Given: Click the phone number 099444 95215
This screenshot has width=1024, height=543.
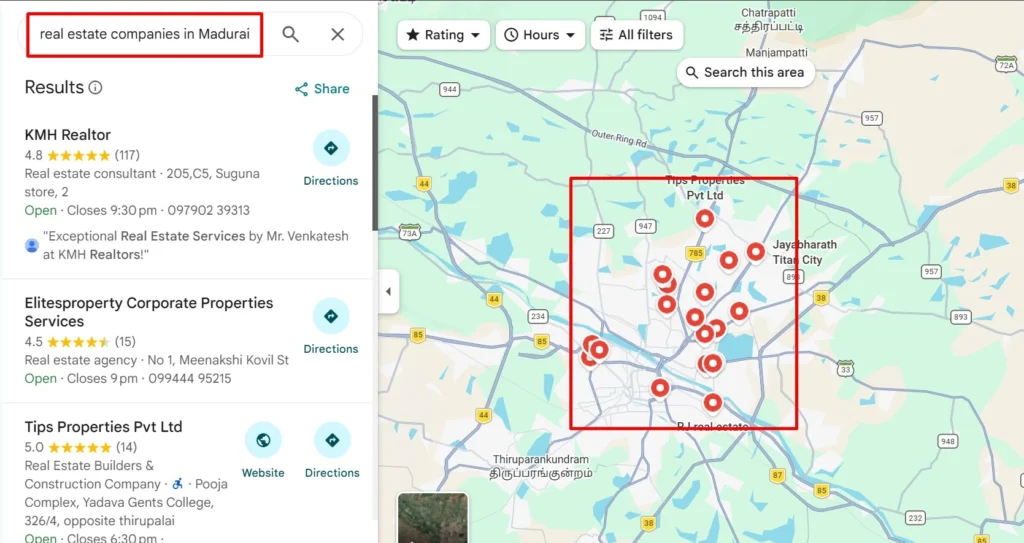Looking at the screenshot, I should tap(189, 378).
